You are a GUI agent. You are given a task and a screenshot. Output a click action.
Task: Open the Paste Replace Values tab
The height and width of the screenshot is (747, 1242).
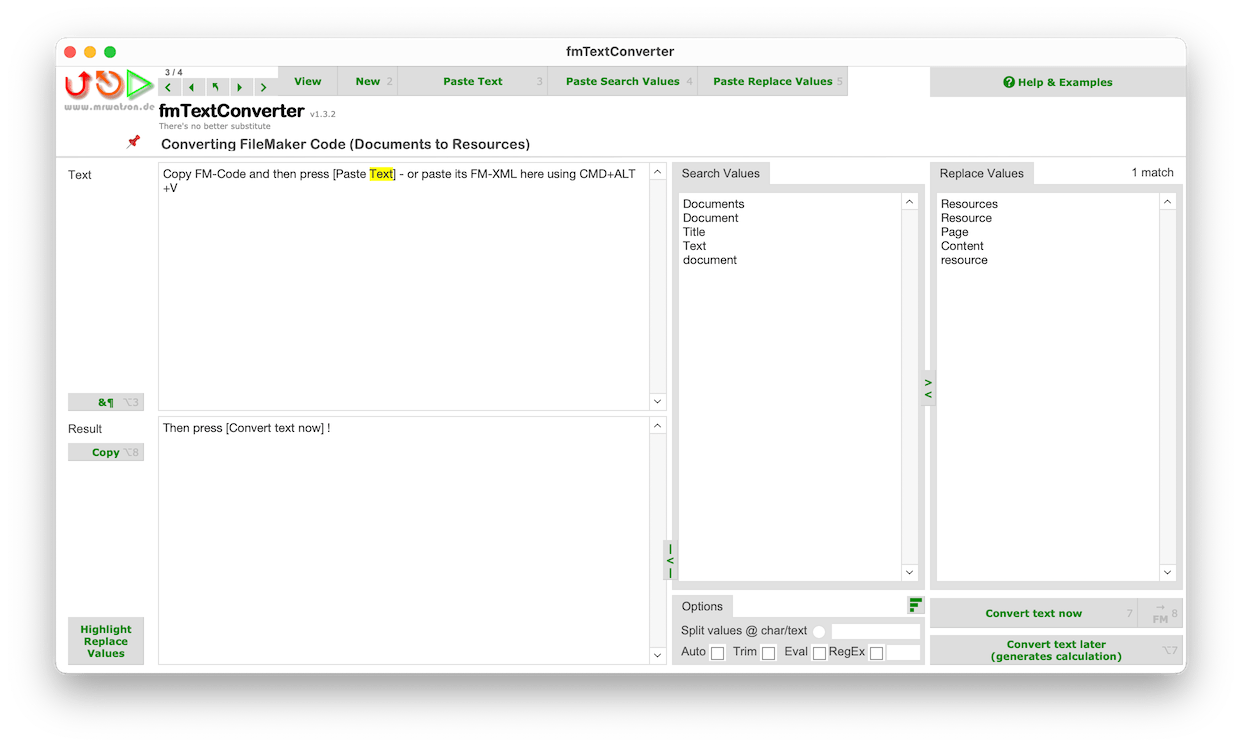click(x=771, y=81)
